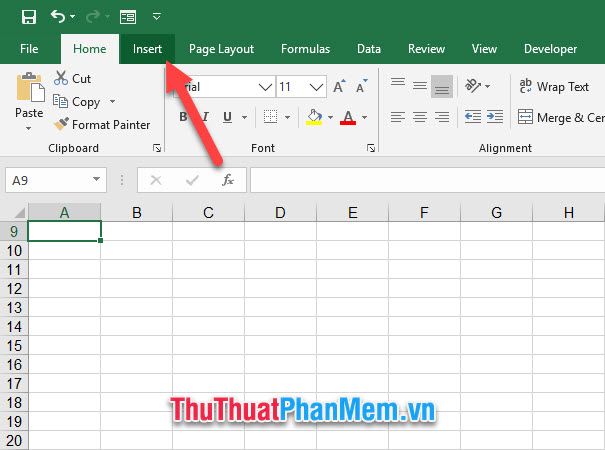Toggle Underline formatting

click(228, 117)
